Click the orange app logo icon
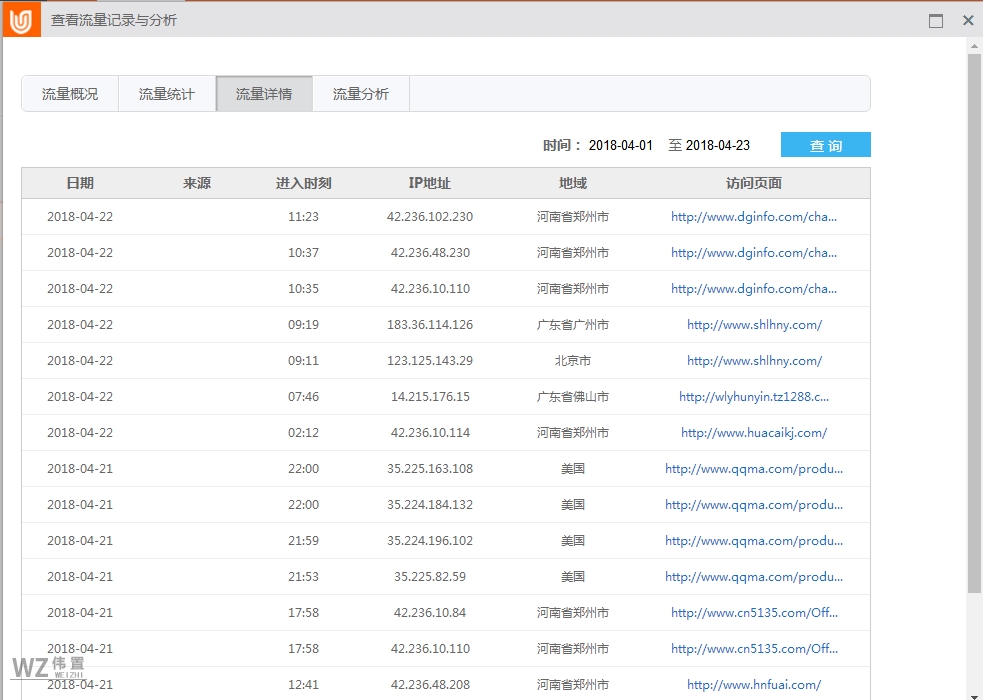The image size is (983, 700). [20, 19]
